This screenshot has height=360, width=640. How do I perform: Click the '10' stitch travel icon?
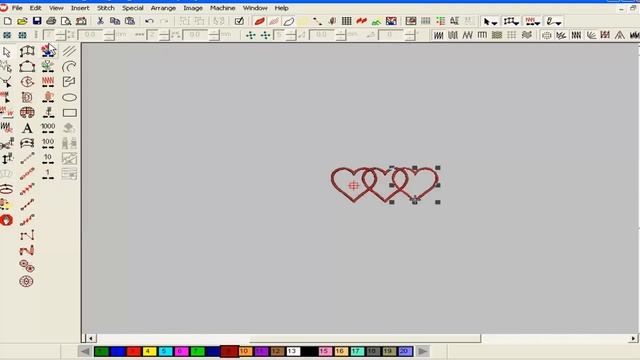[48, 158]
